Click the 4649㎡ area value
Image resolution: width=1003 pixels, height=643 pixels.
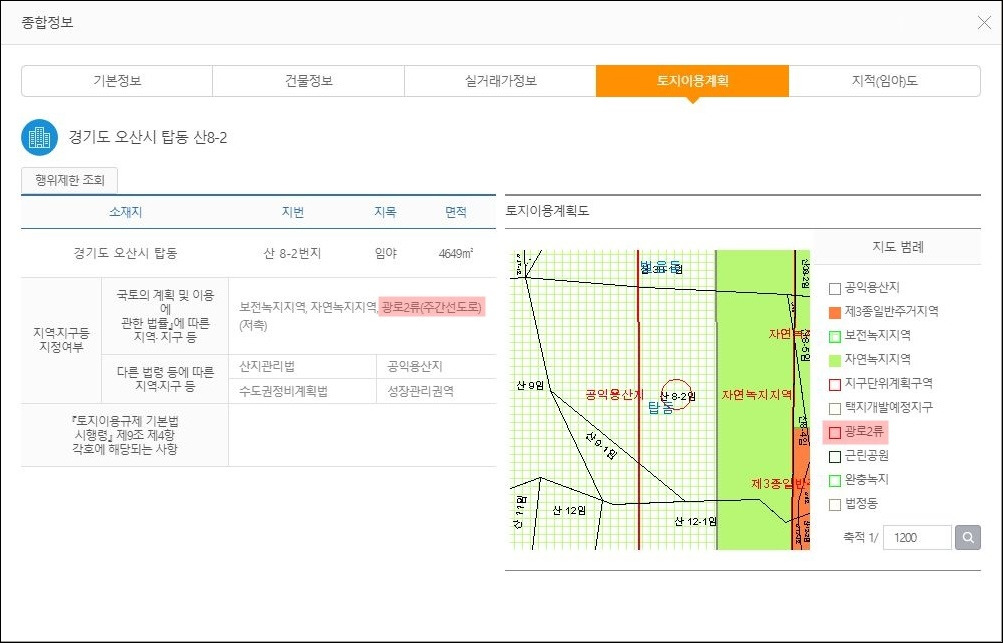coord(456,253)
